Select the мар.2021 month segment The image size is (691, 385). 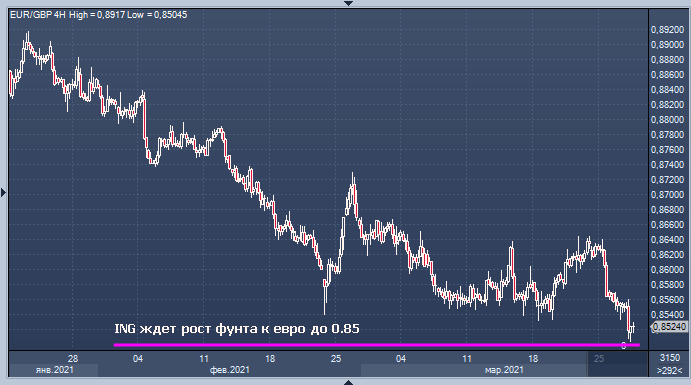504,370
